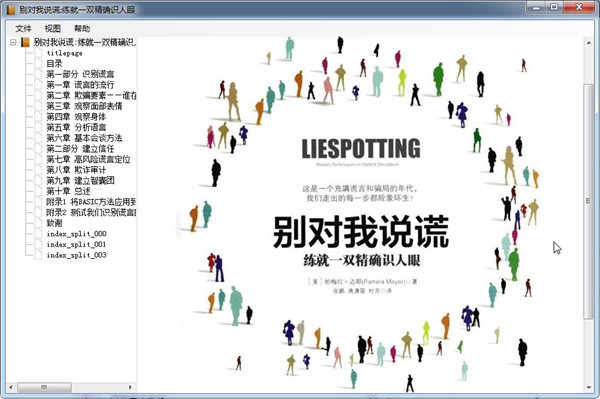Click the content pane's scroll down arrow
This screenshot has width=600, height=399.
[x=589, y=387]
